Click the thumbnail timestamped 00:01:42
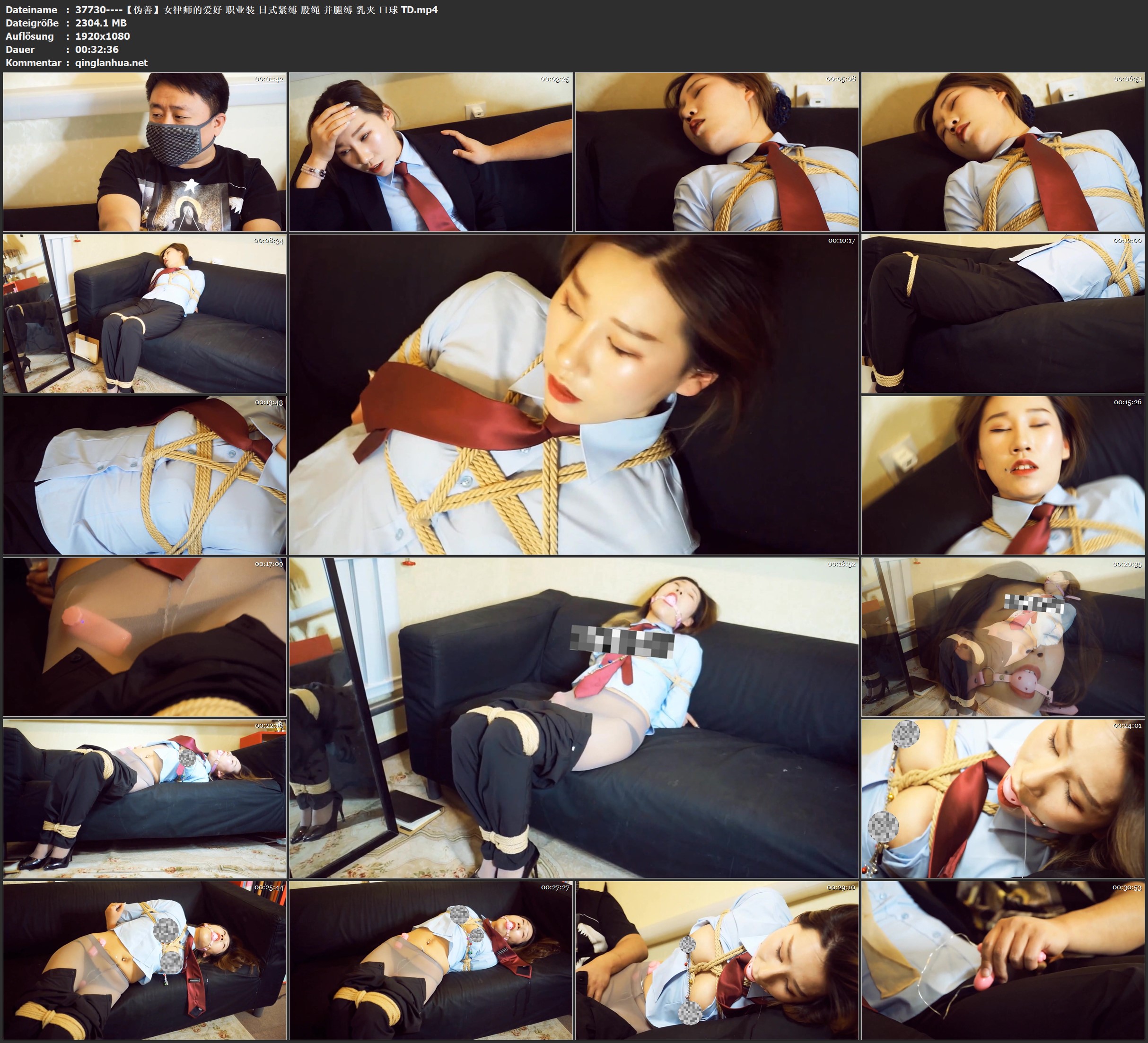Screen dimensions: 1148x1043 tap(145, 151)
